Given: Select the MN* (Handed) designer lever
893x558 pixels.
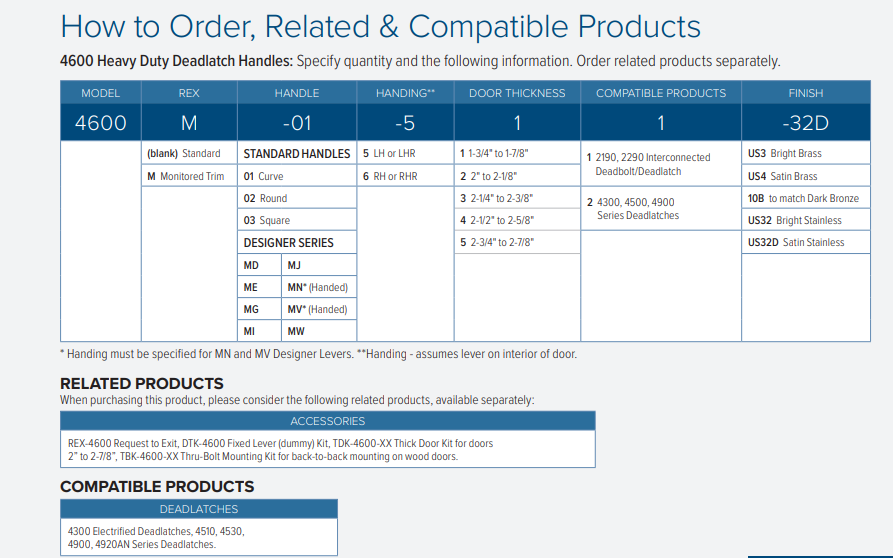Looking at the screenshot, I should click(x=317, y=287).
